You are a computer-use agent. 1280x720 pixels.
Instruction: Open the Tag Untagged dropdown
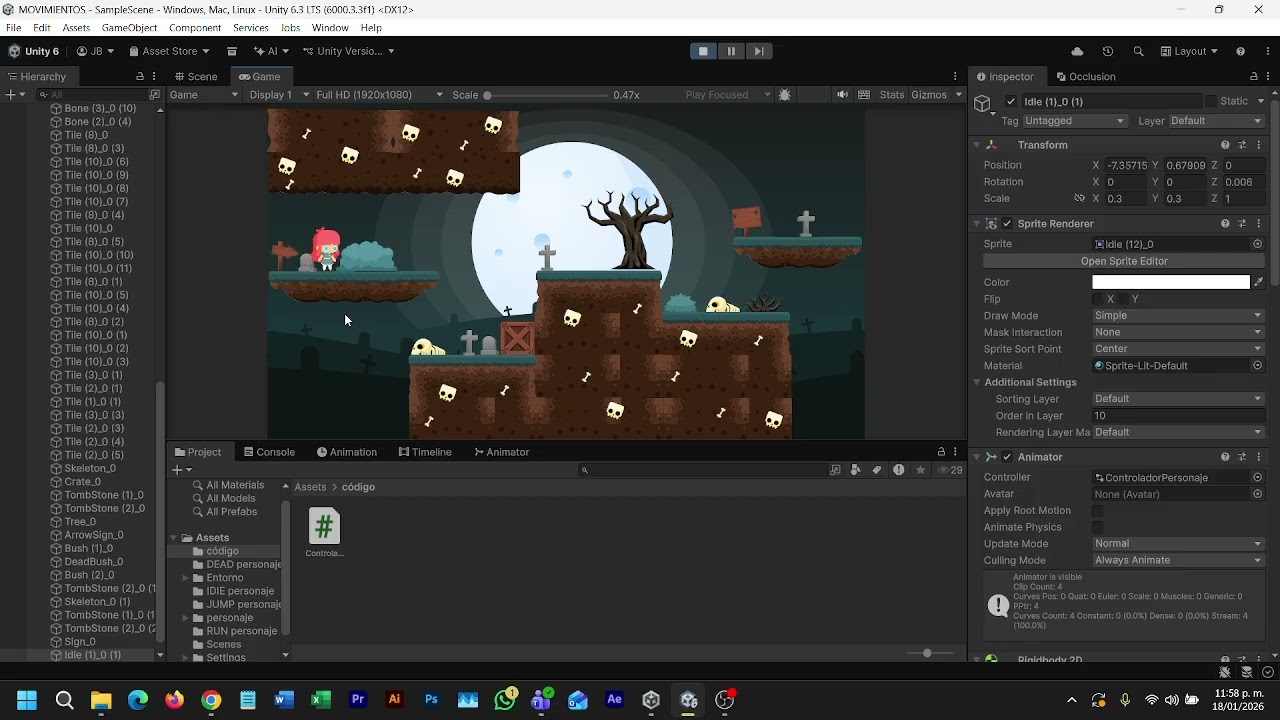tap(1075, 121)
